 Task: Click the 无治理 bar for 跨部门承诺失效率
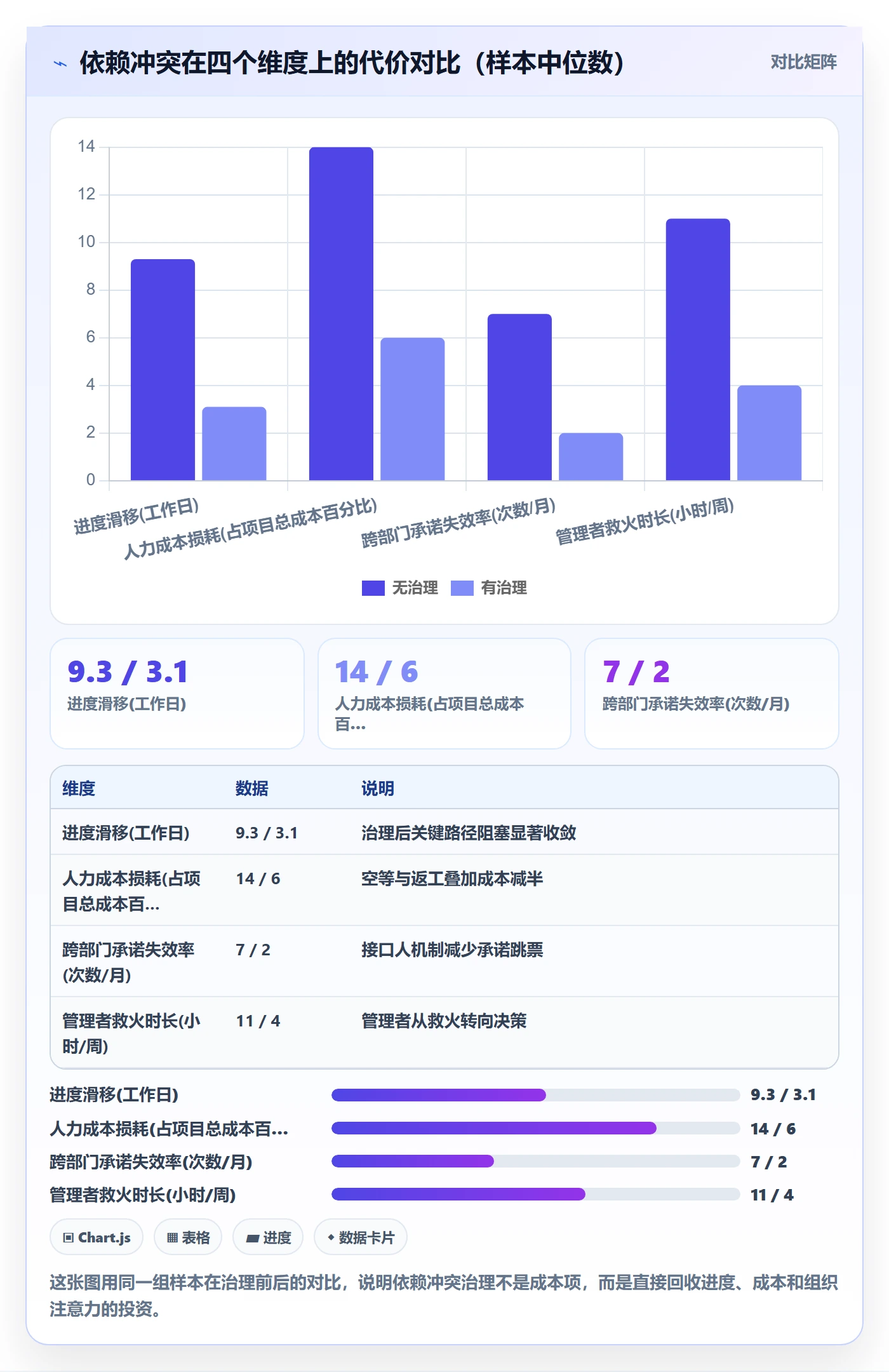click(x=519, y=397)
